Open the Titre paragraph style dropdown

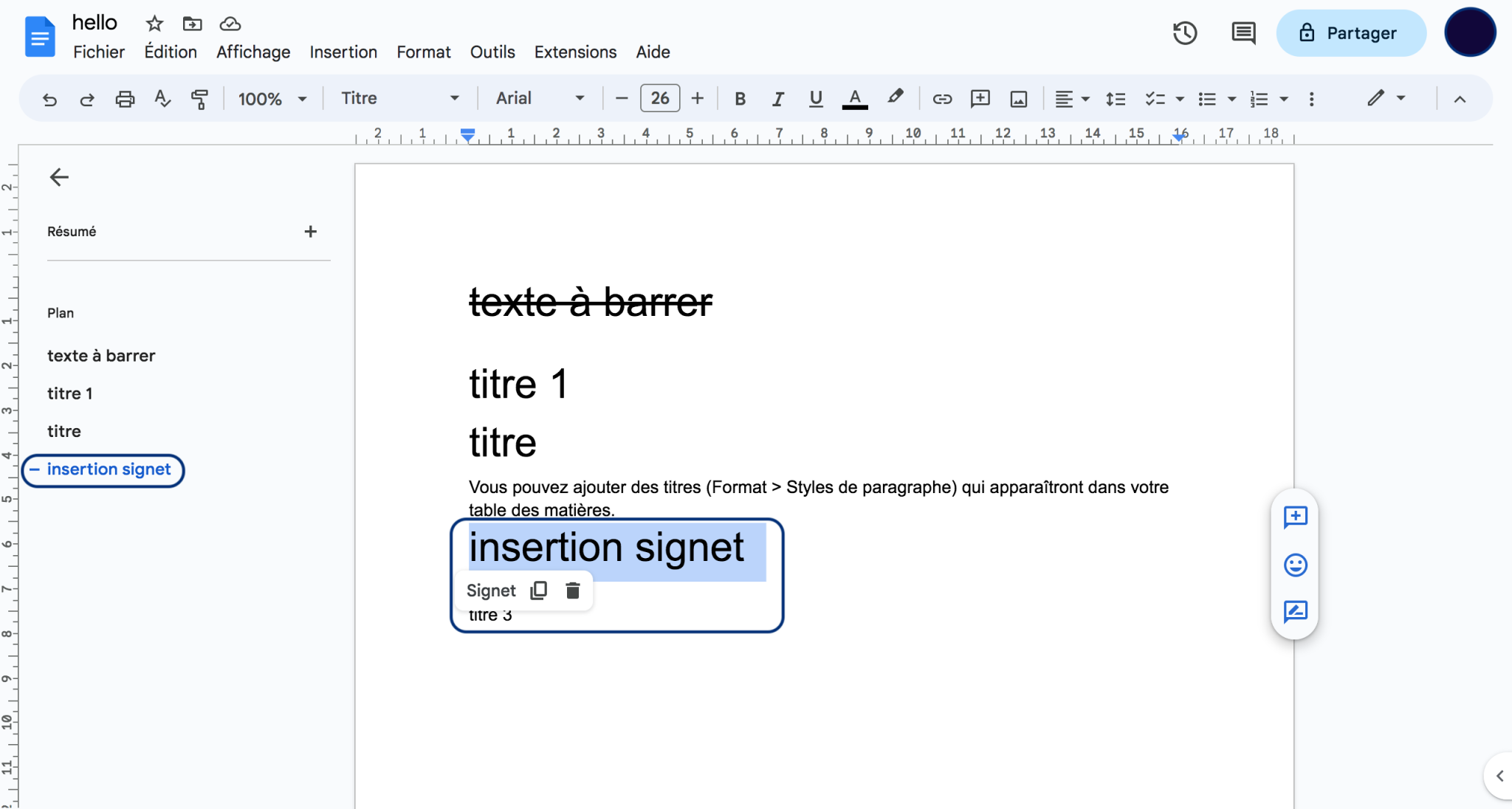(399, 98)
